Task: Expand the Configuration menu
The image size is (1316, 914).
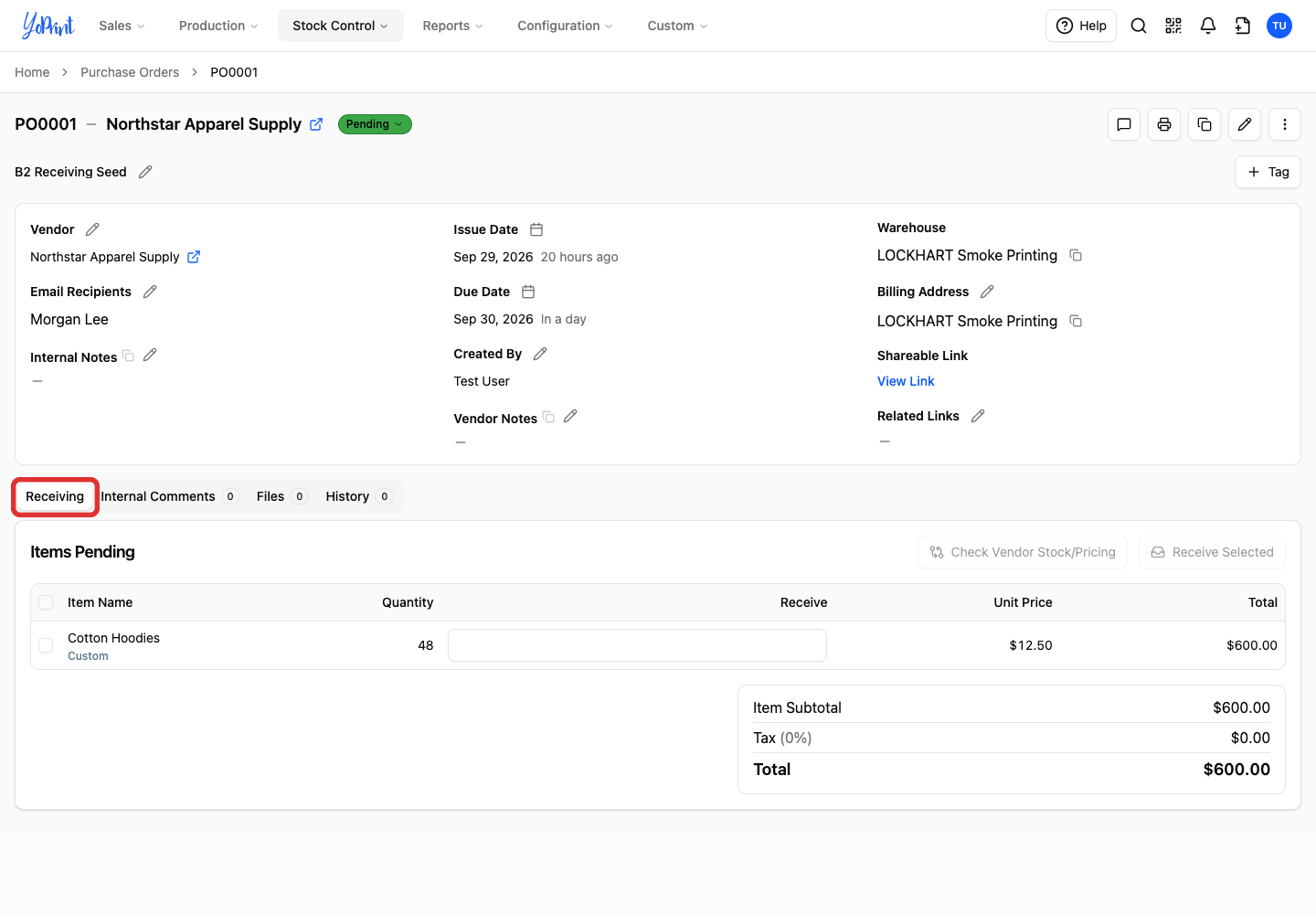Action: click(565, 26)
